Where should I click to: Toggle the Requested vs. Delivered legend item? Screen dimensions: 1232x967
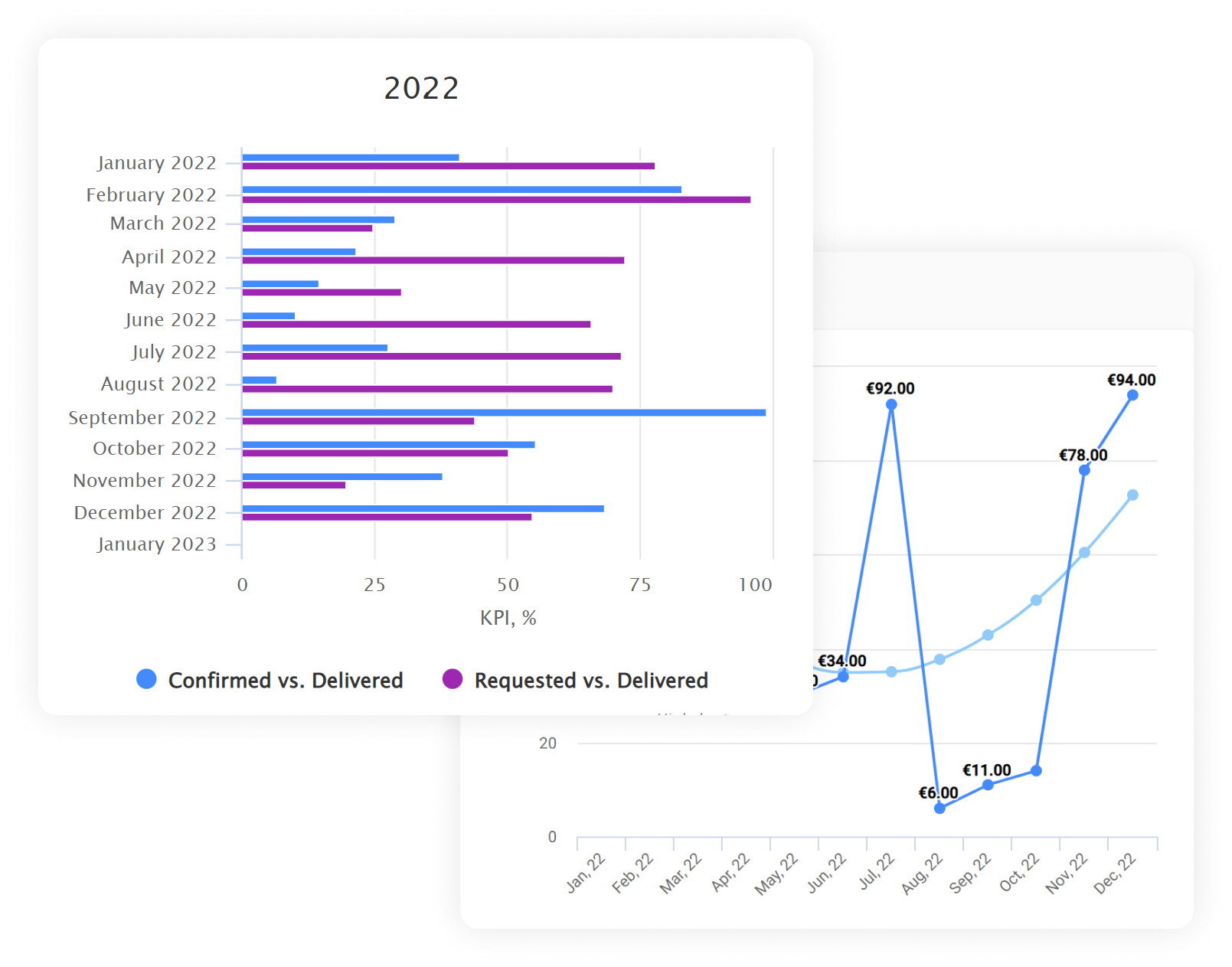pos(575,680)
